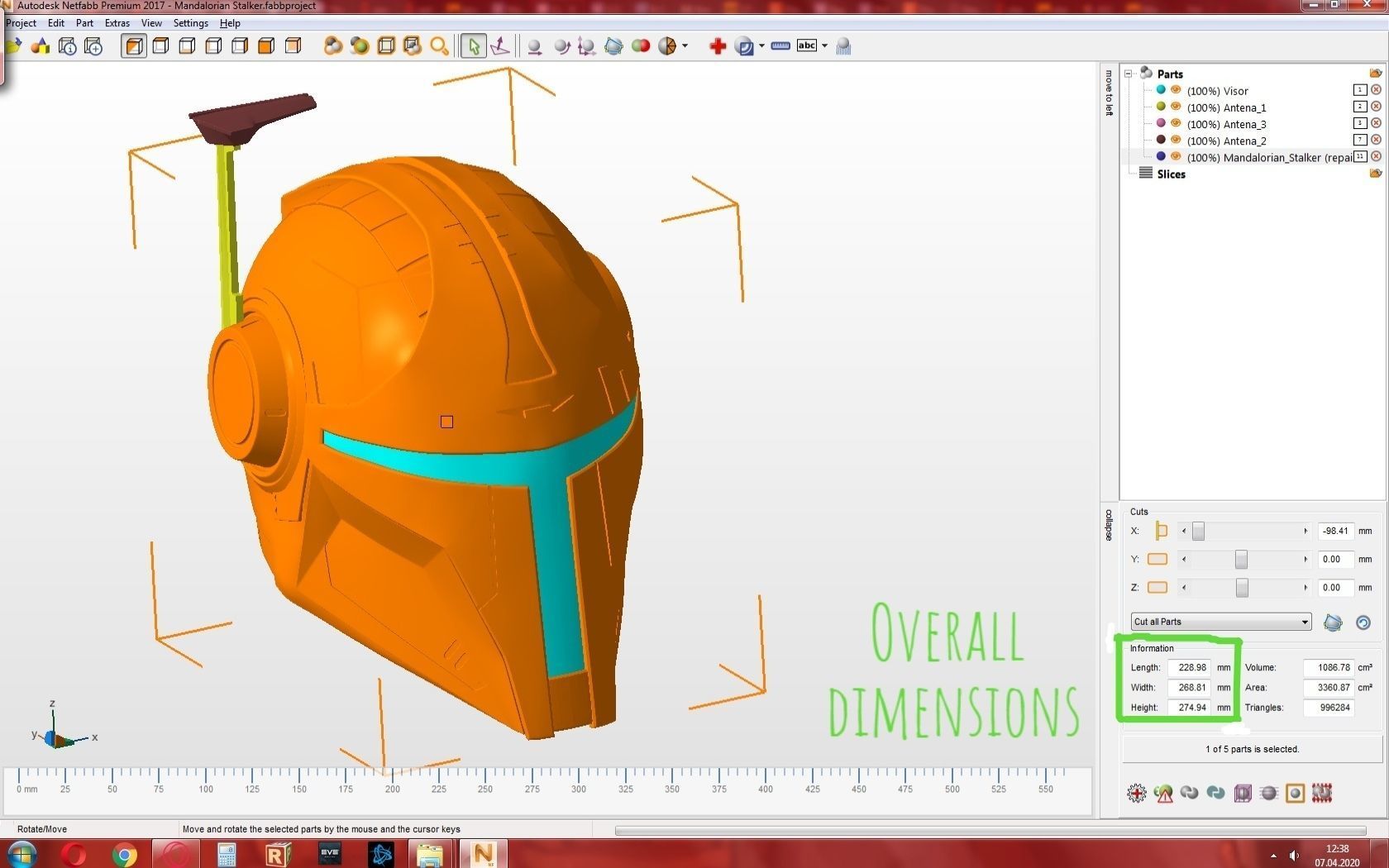Toggle visibility of Antena_1 part

(1176, 107)
